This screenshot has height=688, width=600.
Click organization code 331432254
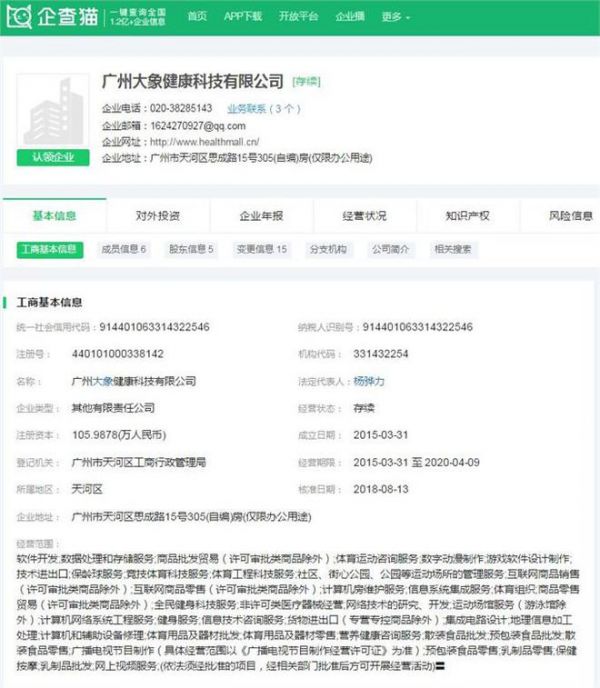pyautogui.click(x=381, y=354)
